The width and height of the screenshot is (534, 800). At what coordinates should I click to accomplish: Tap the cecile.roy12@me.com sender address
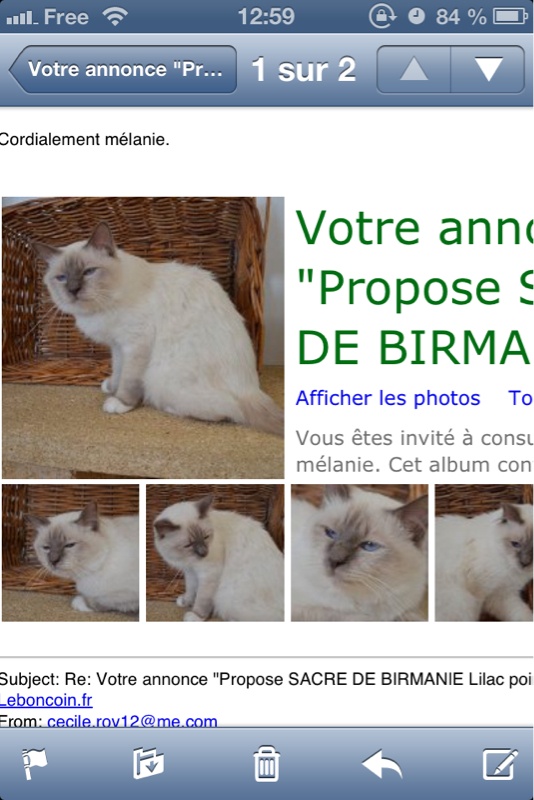(132, 721)
